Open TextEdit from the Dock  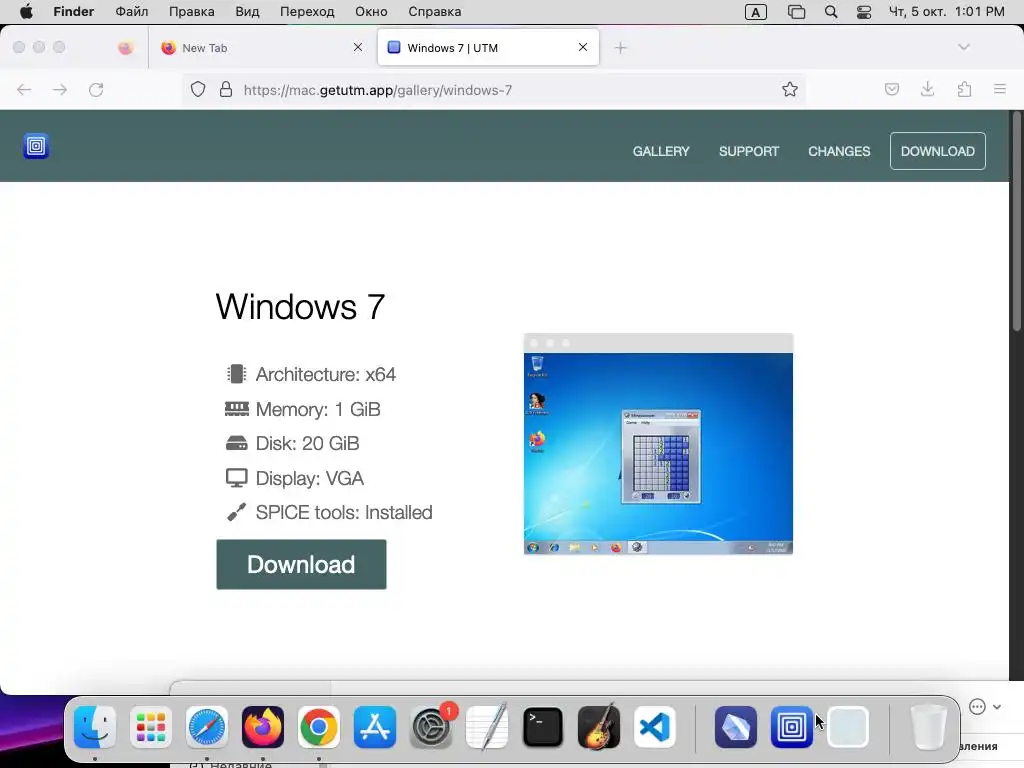[x=487, y=727]
